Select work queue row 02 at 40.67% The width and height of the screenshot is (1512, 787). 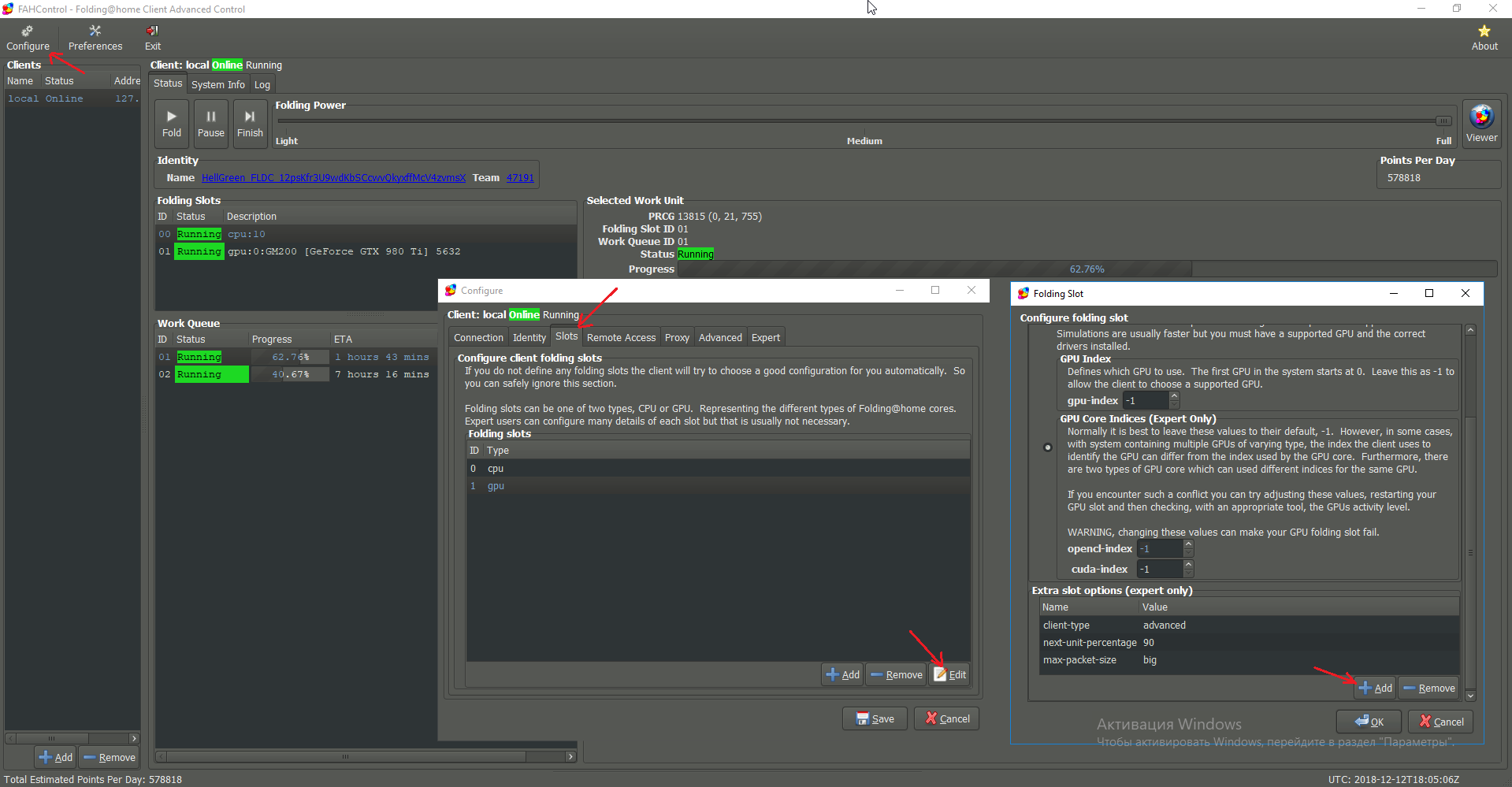tap(295, 374)
